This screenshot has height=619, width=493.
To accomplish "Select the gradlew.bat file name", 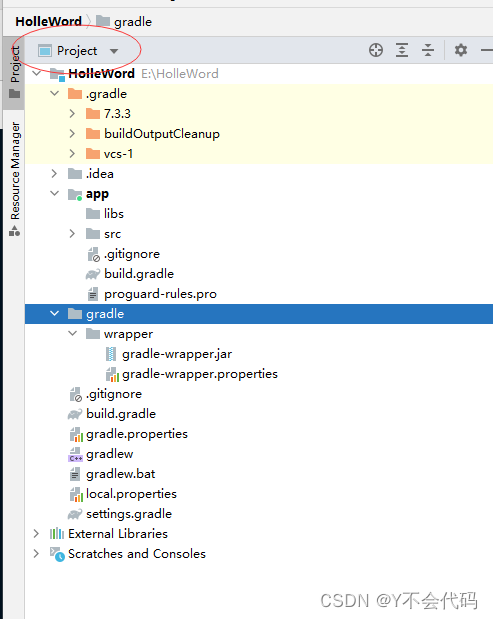I will click(121, 474).
